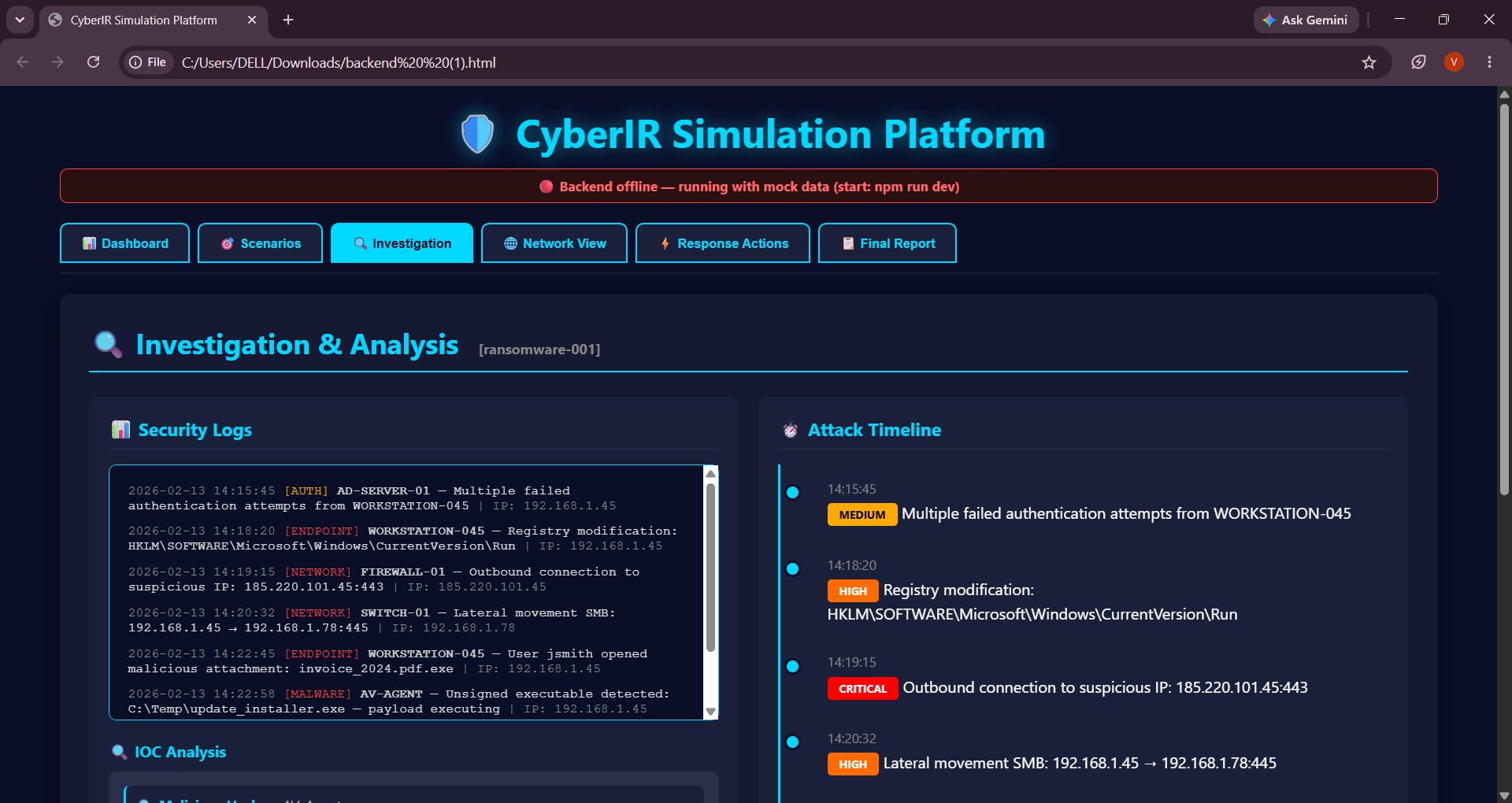This screenshot has height=803, width=1512.
Task: Click security logs scrollbar down arrow
Action: [x=710, y=712]
